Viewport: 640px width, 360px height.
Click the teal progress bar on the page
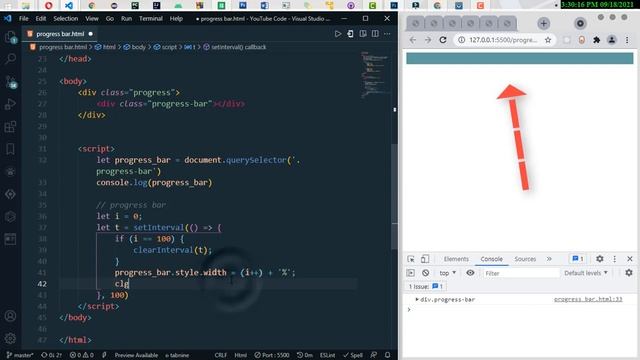tap(520, 58)
